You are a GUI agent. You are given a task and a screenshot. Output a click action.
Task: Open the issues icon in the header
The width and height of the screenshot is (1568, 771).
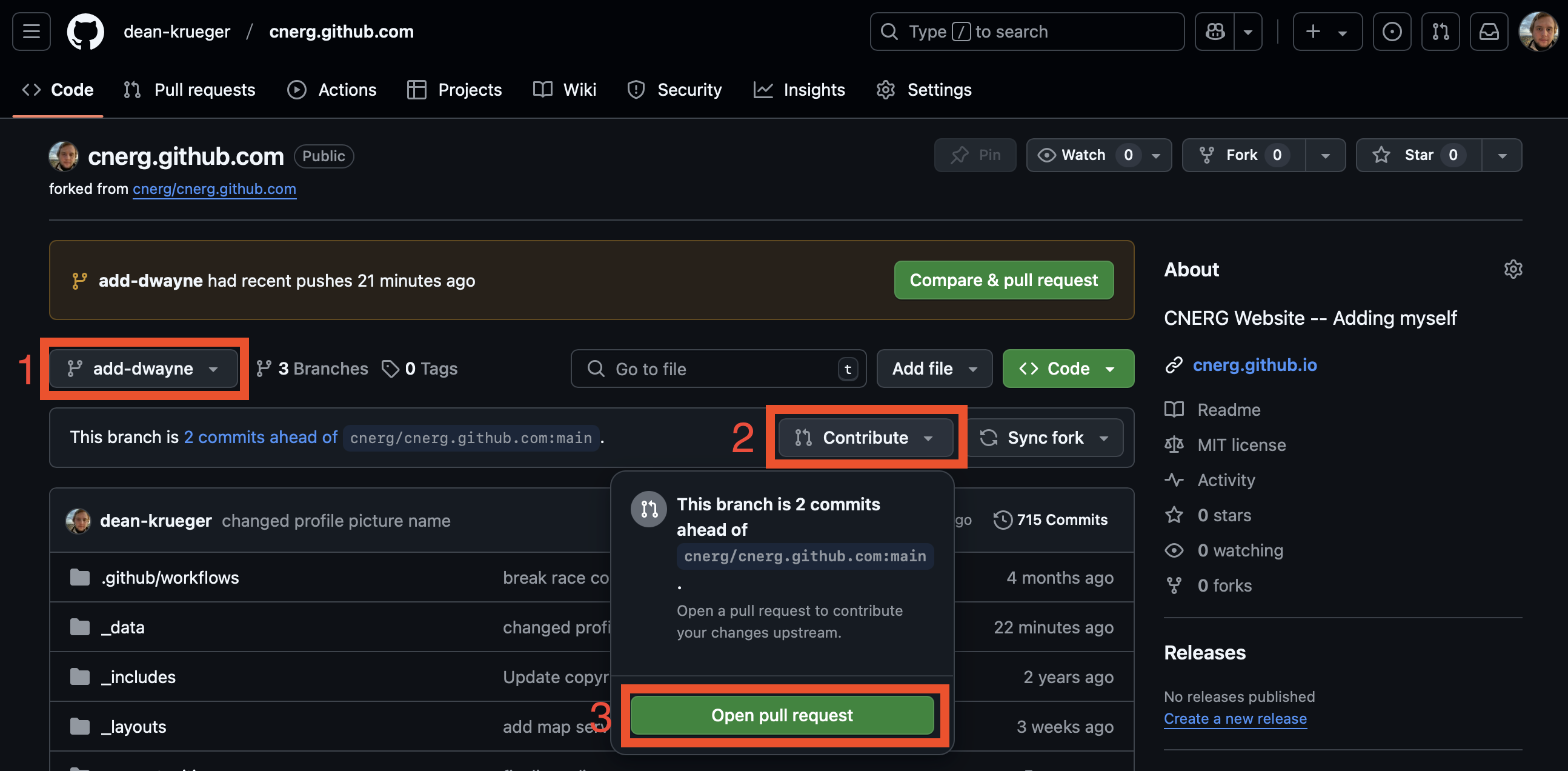1392,31
